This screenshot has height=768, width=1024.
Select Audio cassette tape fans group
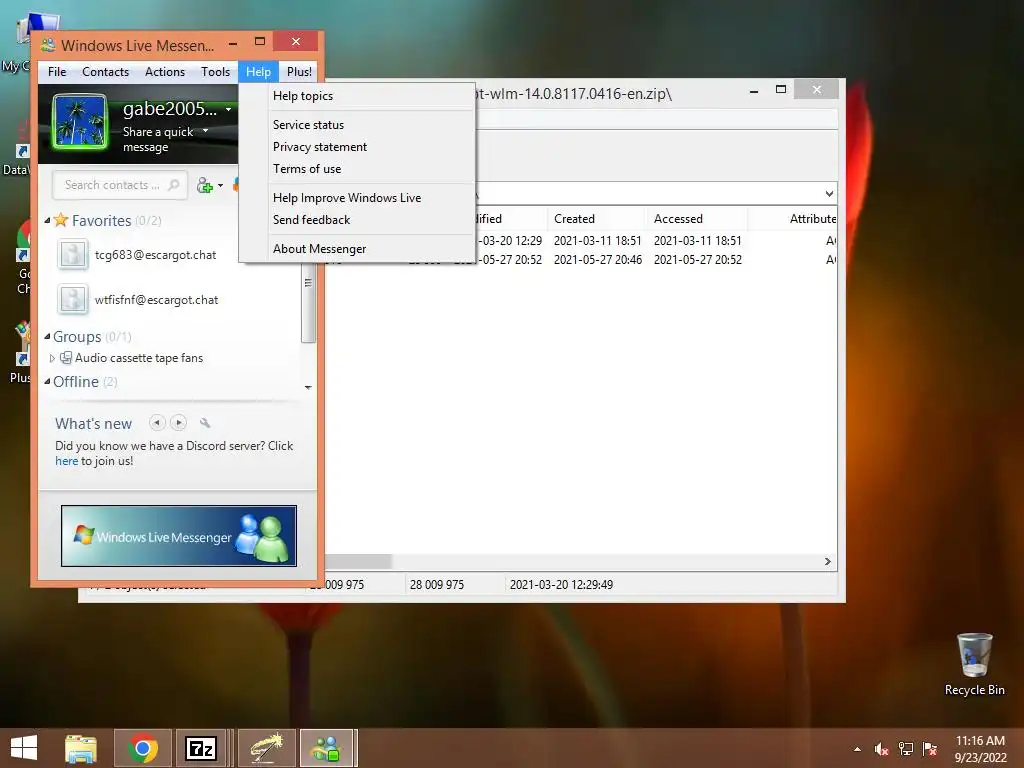coord(138,358)
